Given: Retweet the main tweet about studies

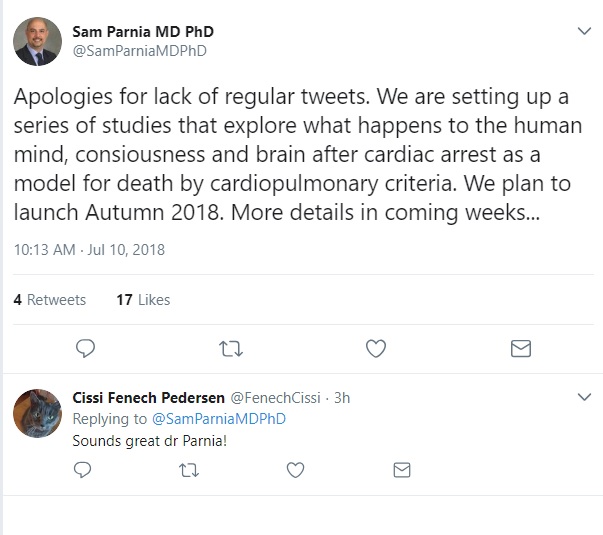Looking at the screenshot, I should tap(231, 348).
